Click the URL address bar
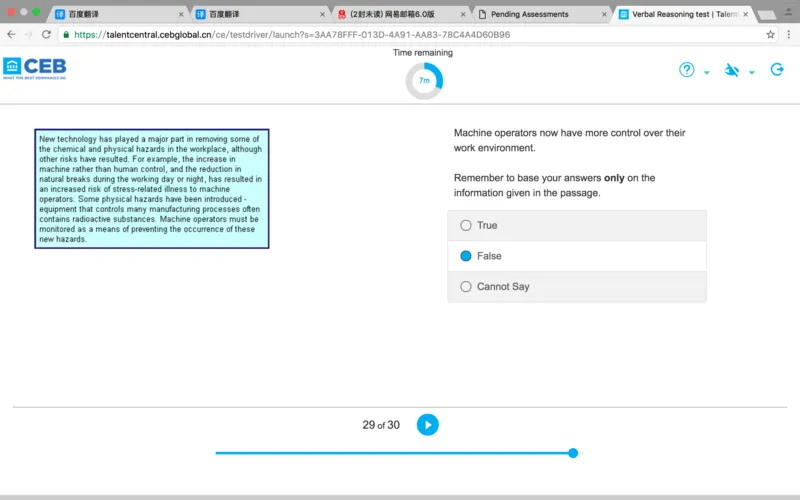The height and width of the screenshot is (500, 800). 400,34
